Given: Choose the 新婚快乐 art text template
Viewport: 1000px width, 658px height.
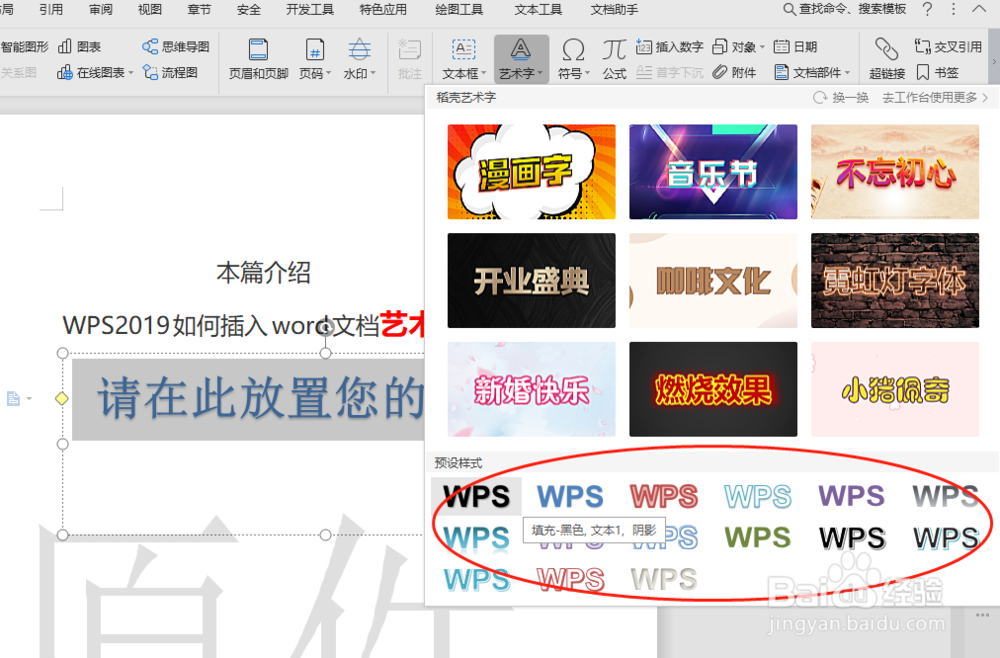Looking at the screenshot, I should pyautogui.click(x=531, y=390).
